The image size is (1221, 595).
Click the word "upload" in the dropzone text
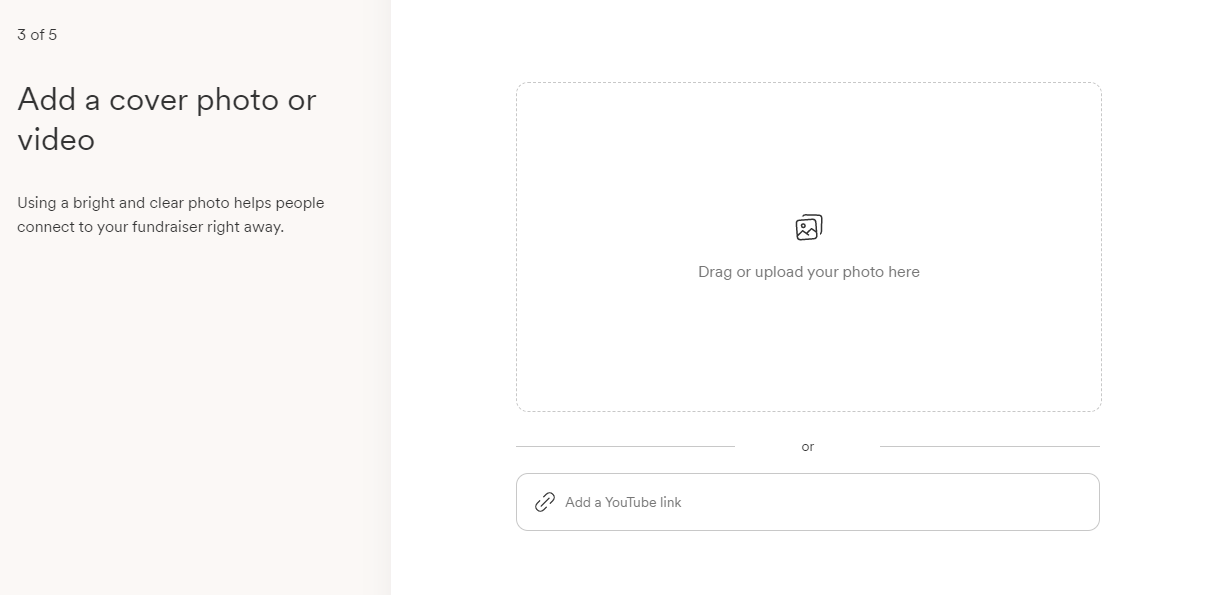coord(781,272)
